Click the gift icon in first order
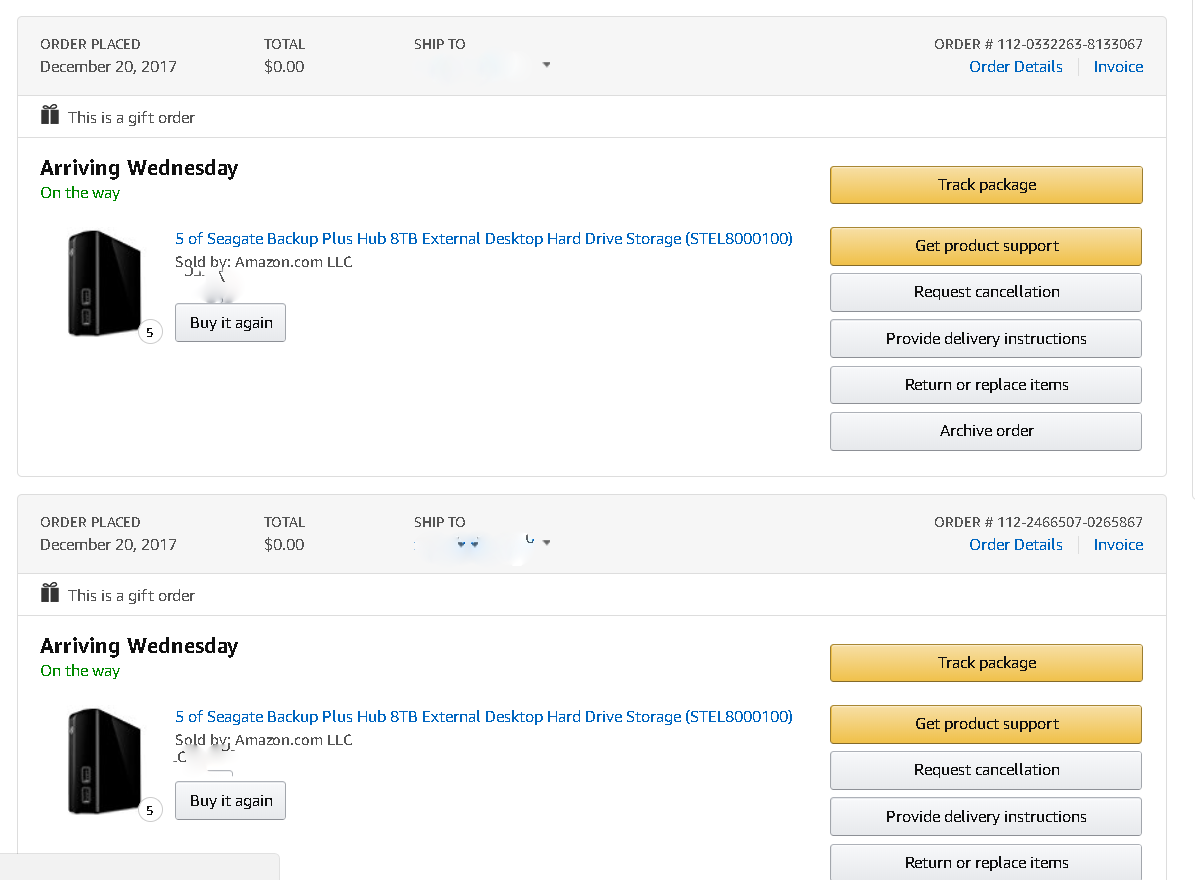The width and height of the screenshot is (1195, 880). click(x=50, y=116)
